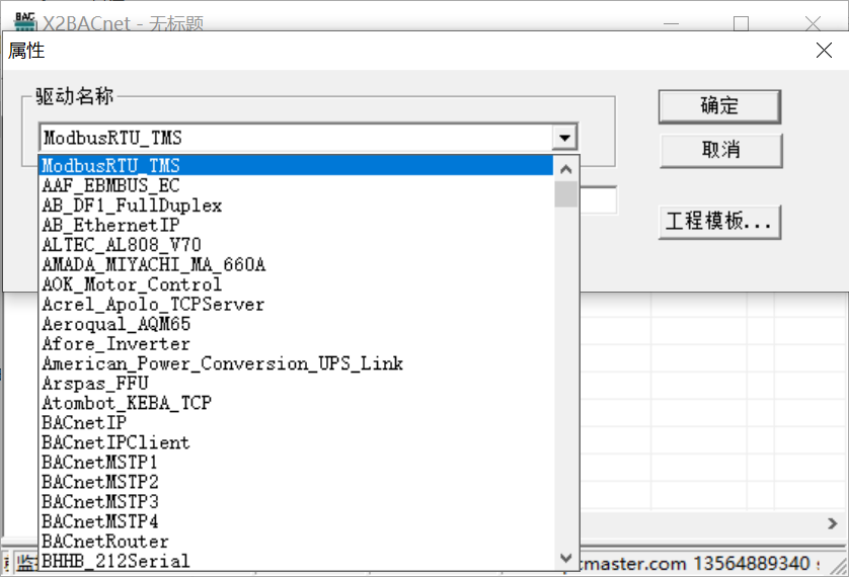Image resolution: width=849 pixels, height=578 pixels.
Task: Click the 取消 button
Action: click(720, 150)
